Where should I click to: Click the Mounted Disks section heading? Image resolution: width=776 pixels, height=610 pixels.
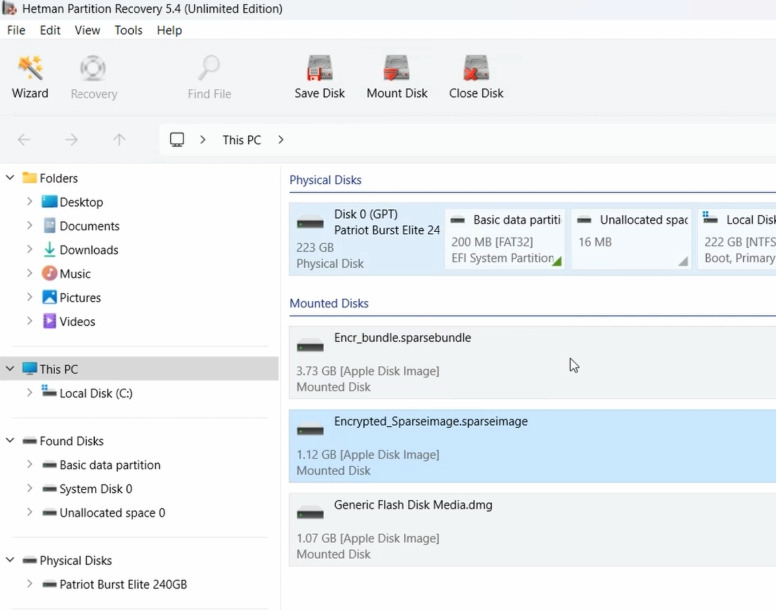pos(329,303)
